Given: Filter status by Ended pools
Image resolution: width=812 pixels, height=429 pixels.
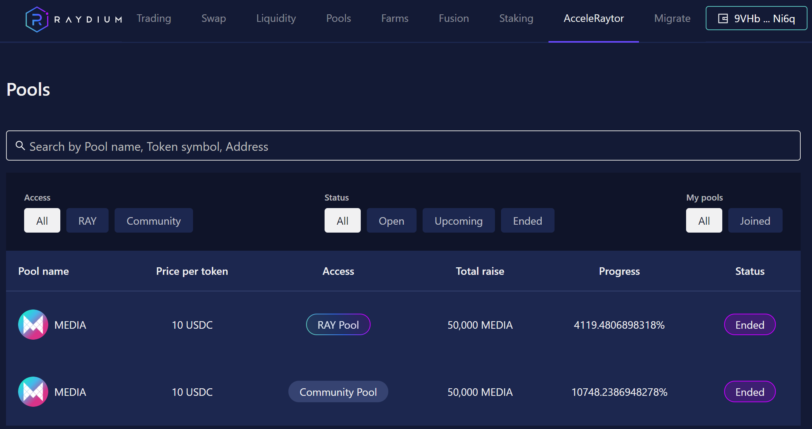Looking at the screenshot, I should tap(527, 221).
